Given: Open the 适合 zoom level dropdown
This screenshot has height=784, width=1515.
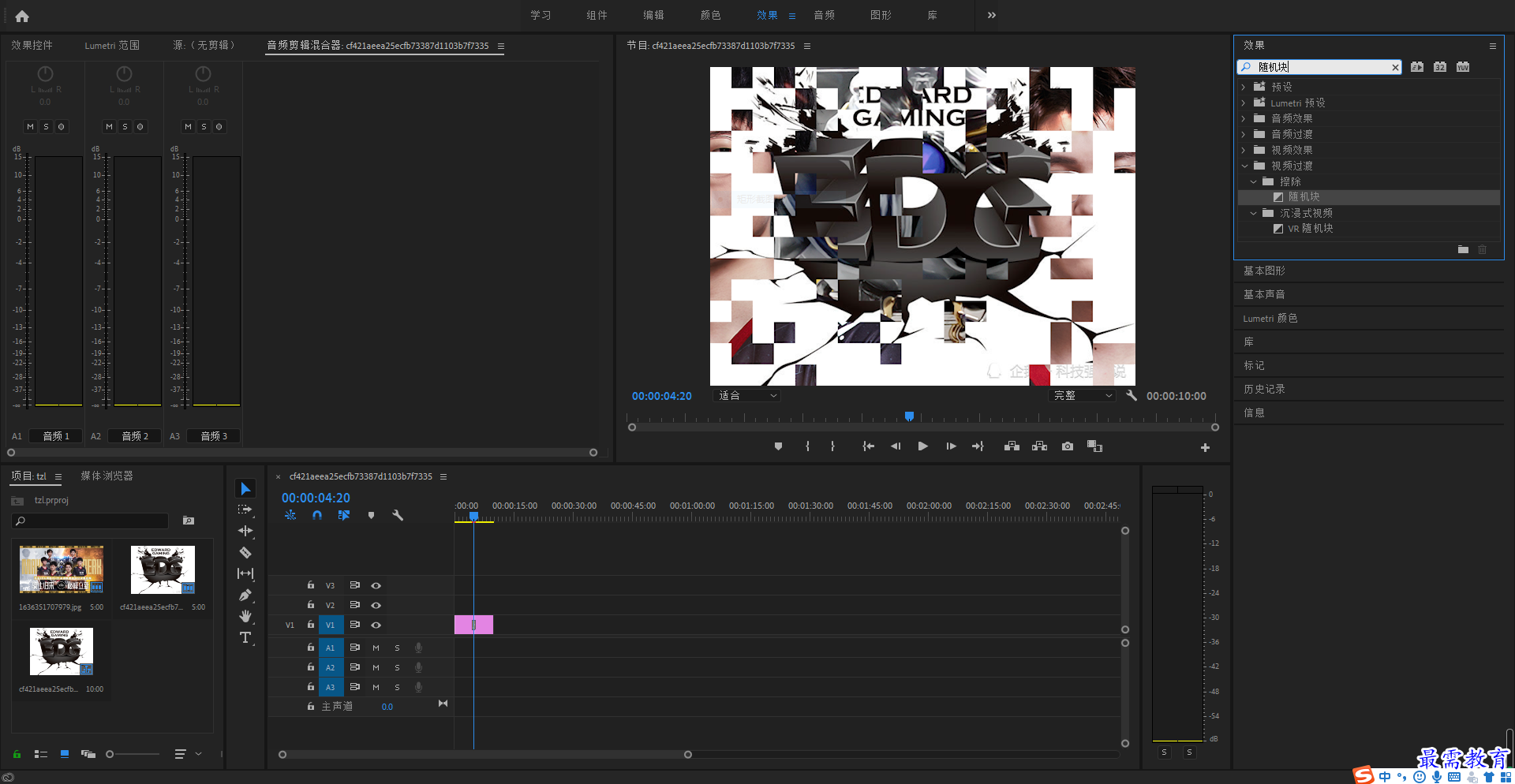Looking at the screenshot, I should click(746, 396).
